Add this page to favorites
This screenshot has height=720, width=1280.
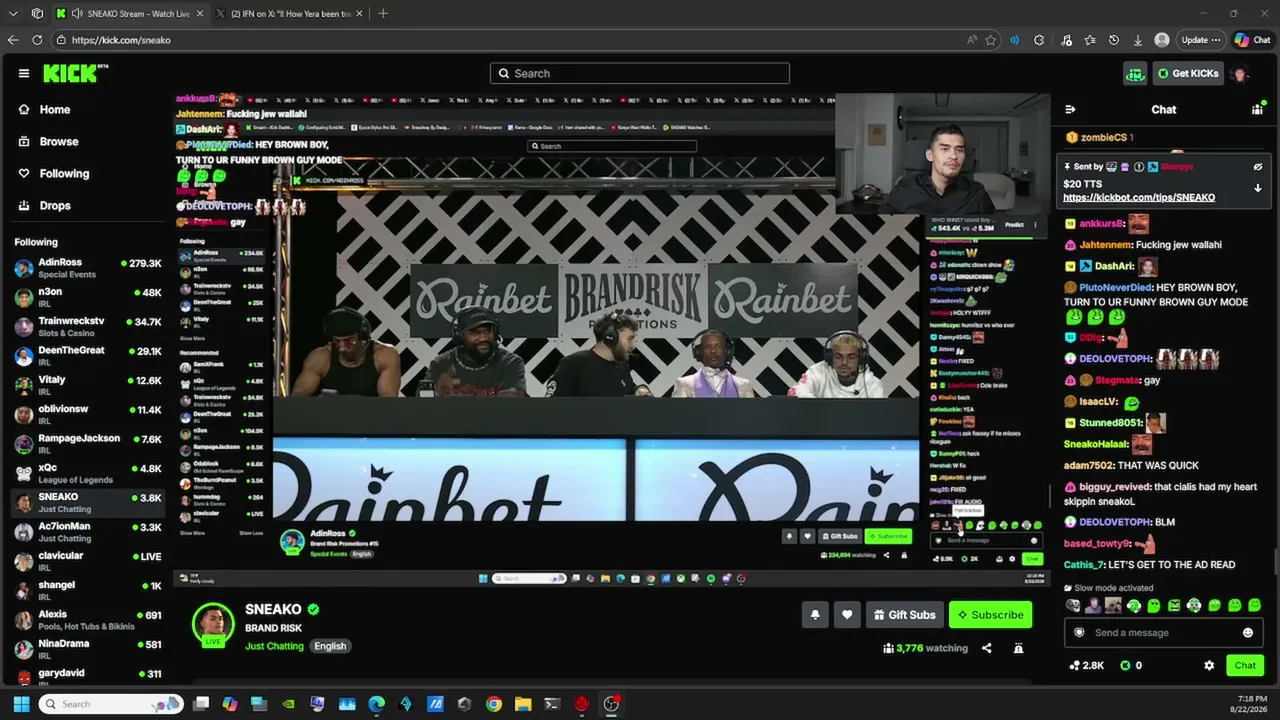[x=991, y=40]
